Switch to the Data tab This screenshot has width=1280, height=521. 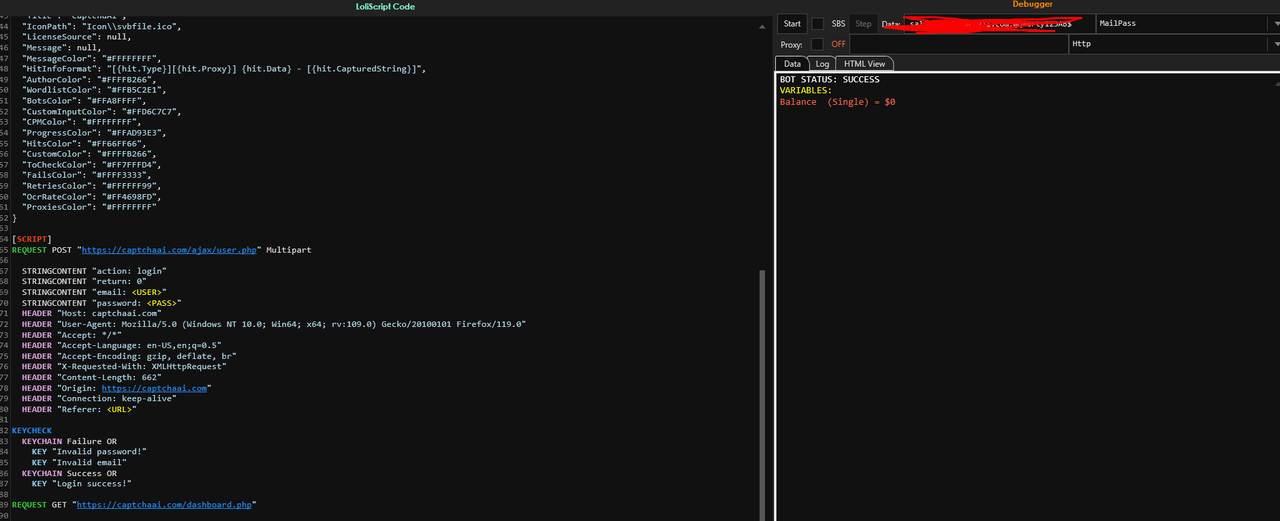[x=792, y=63]
